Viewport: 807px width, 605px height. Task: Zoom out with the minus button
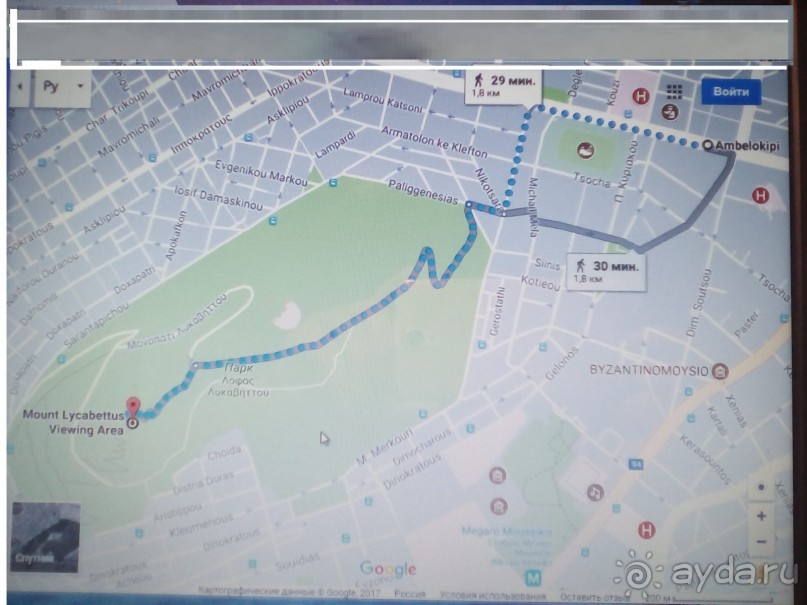761,542
